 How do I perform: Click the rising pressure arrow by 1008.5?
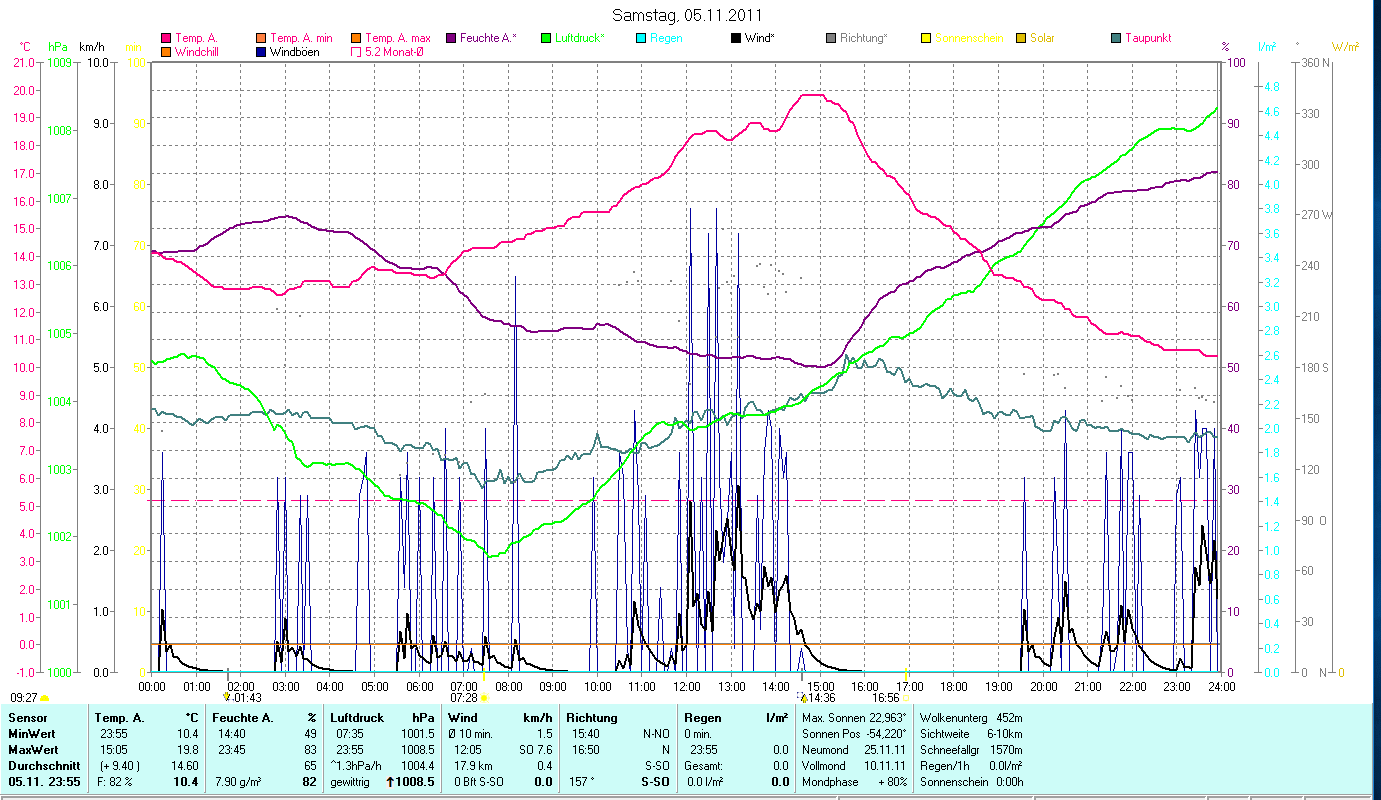click(x=390, y=782)
